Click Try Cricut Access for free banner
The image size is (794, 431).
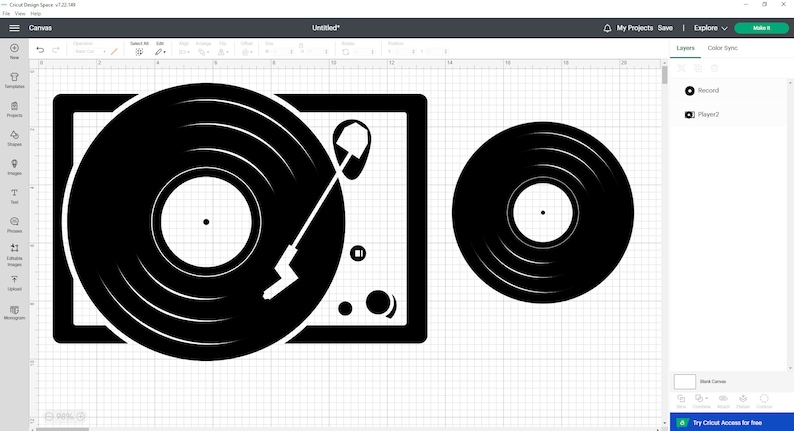[732, 422]
